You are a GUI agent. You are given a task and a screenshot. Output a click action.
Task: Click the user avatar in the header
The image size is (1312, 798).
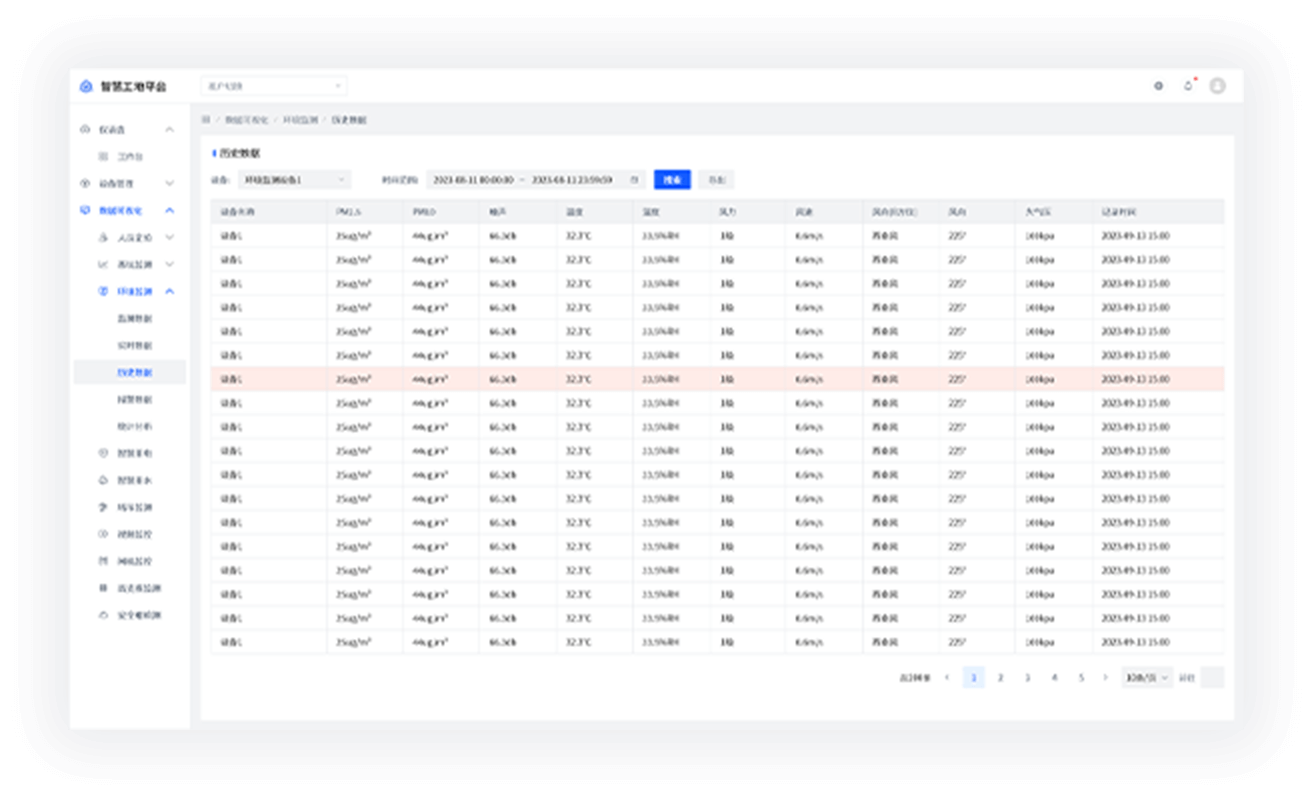[x=1217, y=86]
